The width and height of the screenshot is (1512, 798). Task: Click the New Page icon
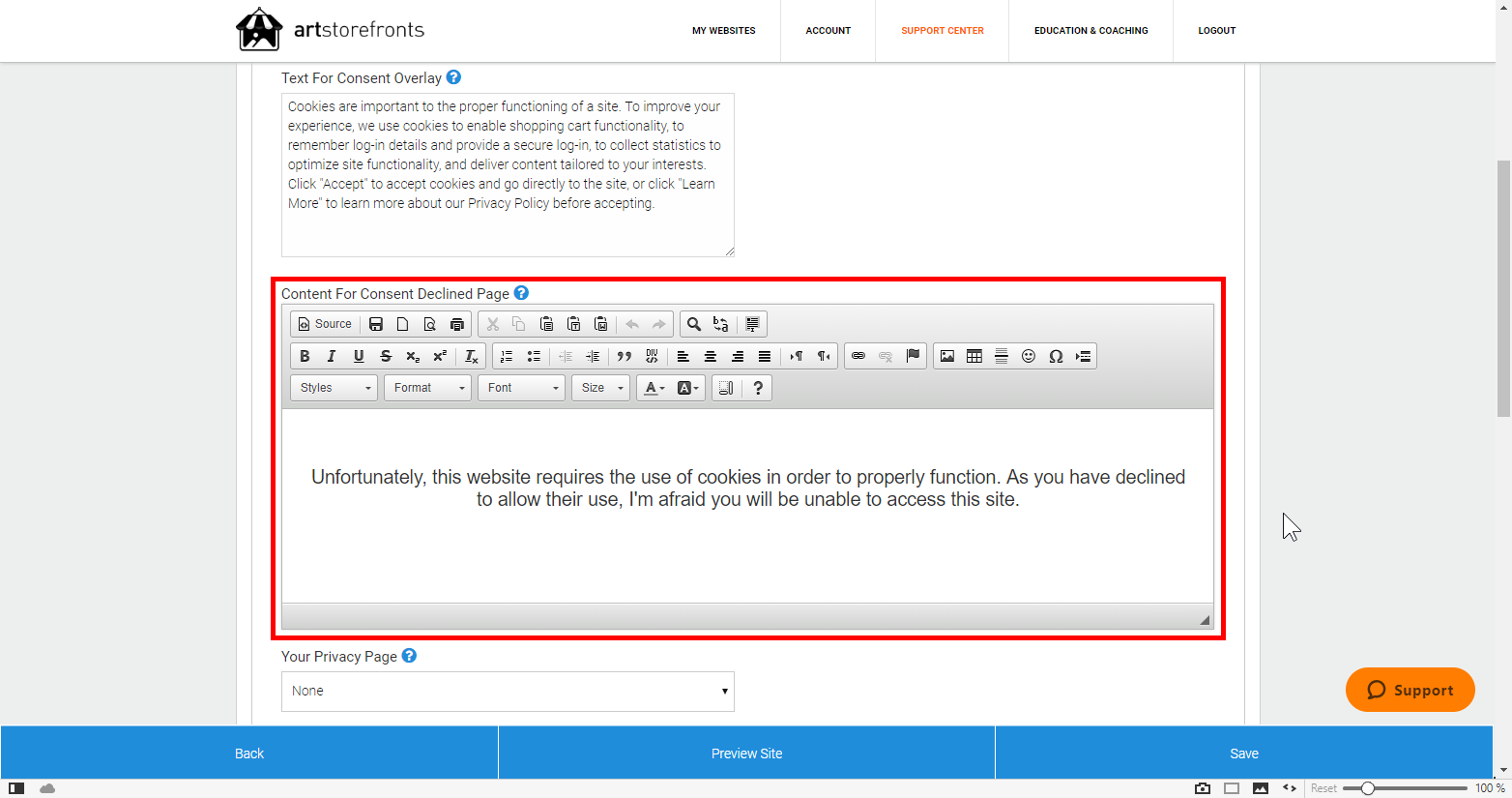[x=403, y=324]
